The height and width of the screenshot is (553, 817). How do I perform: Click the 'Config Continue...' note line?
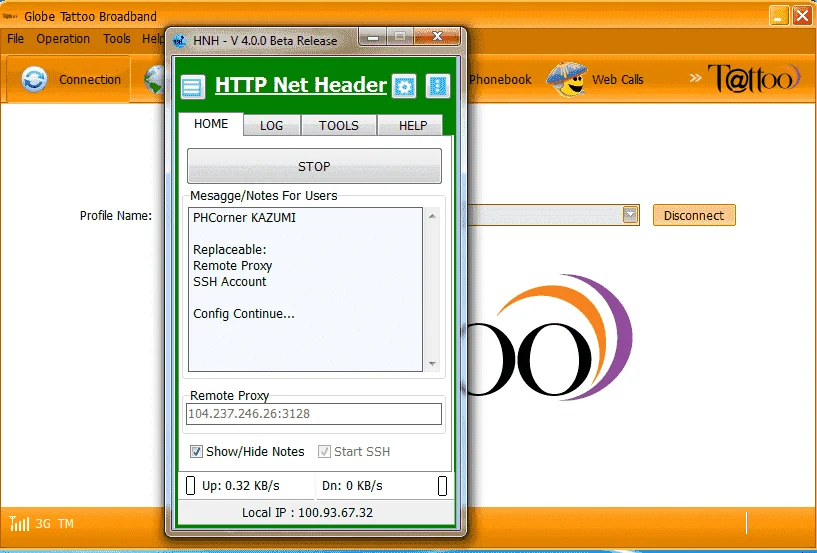243,314
